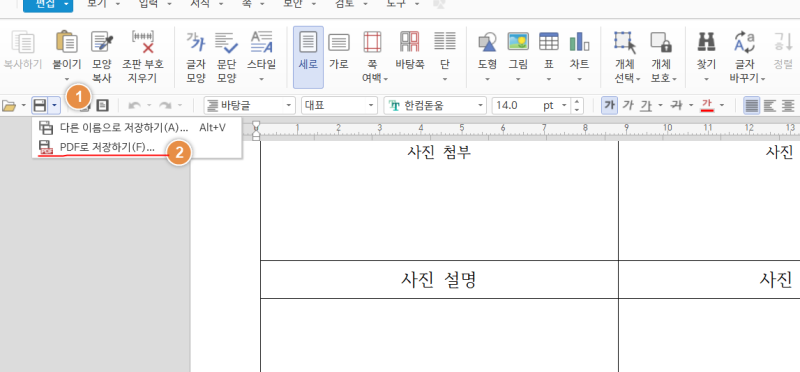Open 찾기 (Find) binoculars icon
The width and height of the screenshot is (800, 372).
coord(707,42)
